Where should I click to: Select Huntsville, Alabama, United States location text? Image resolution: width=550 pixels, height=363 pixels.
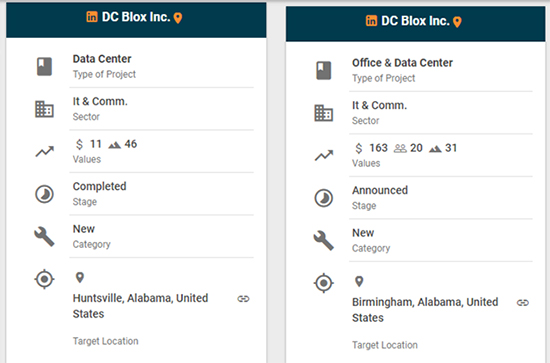(x=140, y=306)
